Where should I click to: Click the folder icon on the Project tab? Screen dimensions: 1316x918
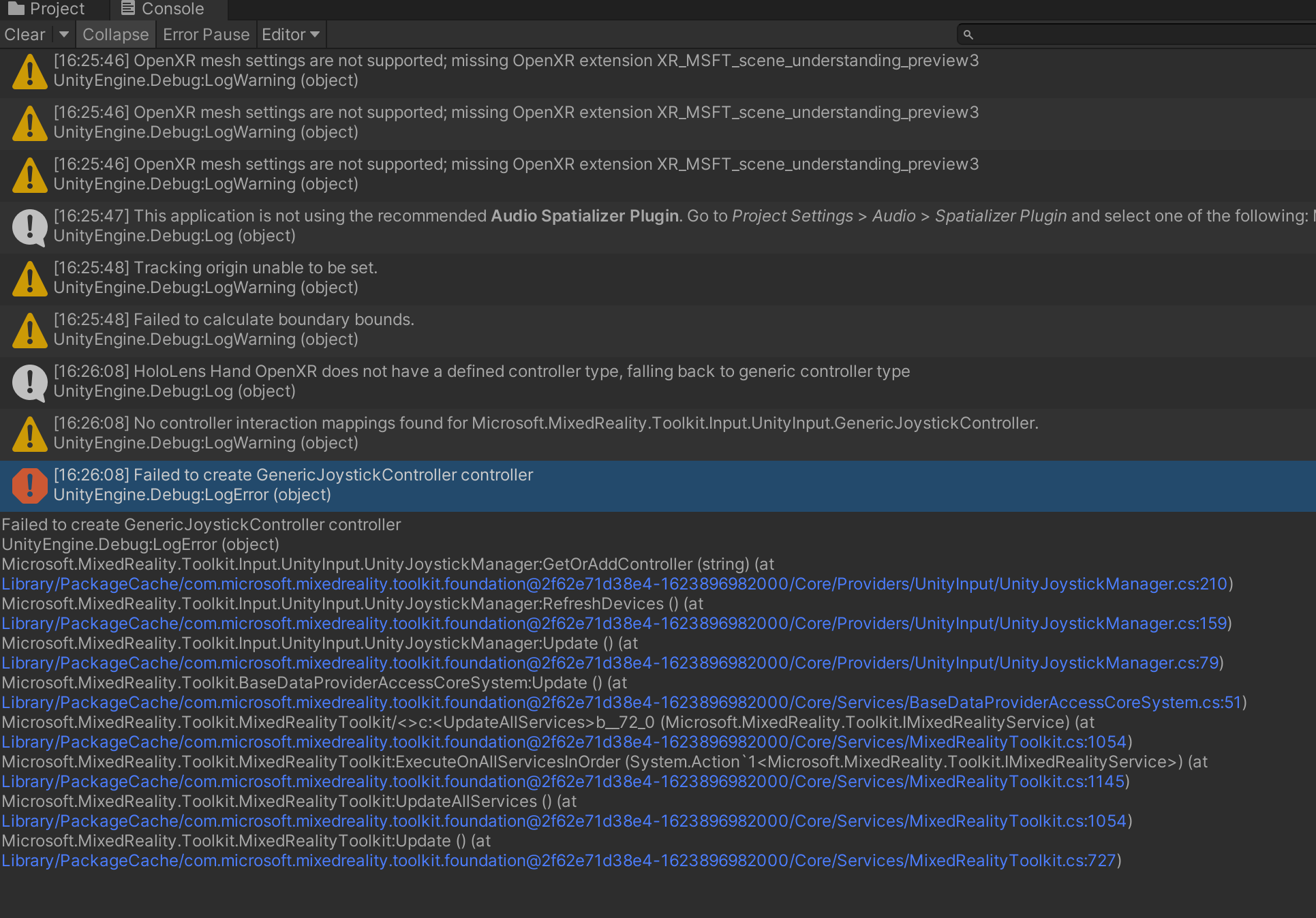tap(15, 8)
